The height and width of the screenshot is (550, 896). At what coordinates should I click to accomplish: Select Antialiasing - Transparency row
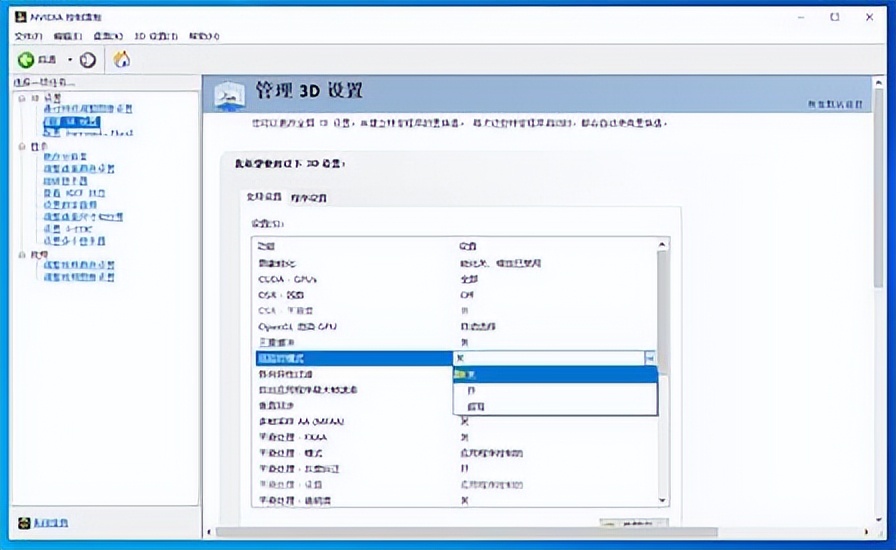(x=454, y=500)
